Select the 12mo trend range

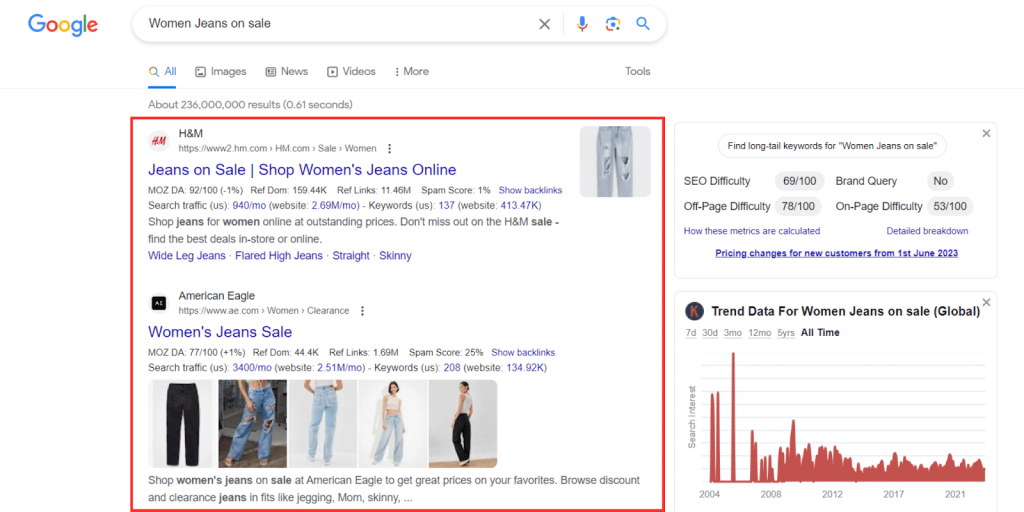pyautogui.click(x=760, y=333)
